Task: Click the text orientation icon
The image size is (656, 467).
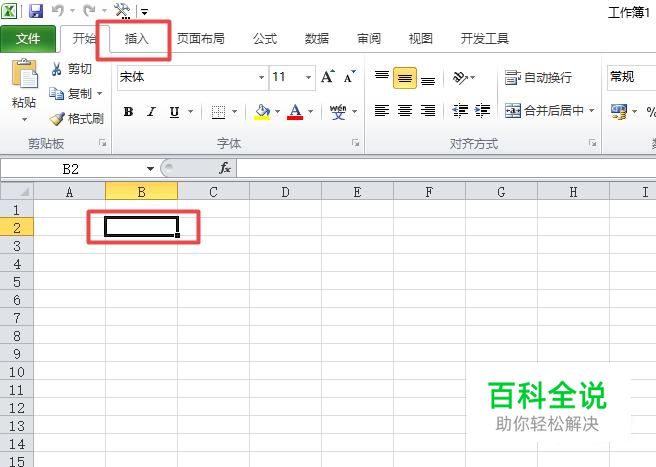Action: pyautogui.click(x=461, y=77)
